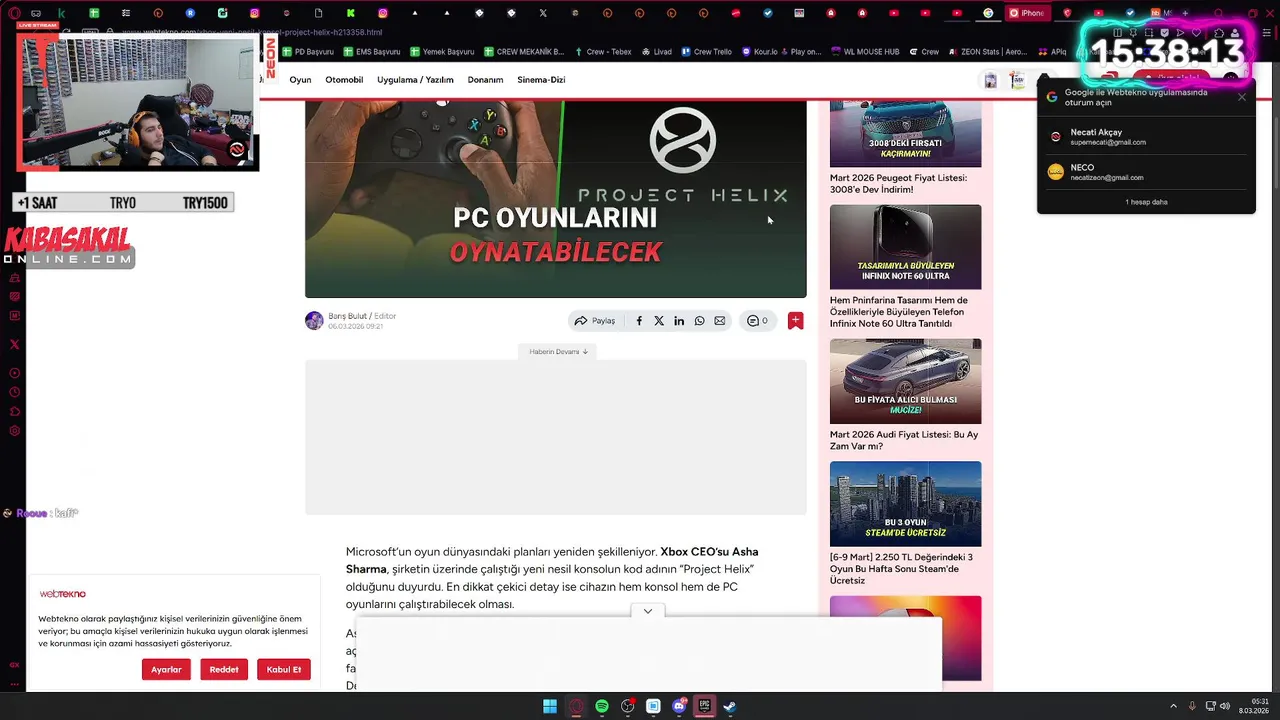Screen dimensions: 1280x720
Task: Open Settings gear in Opera sidebar
Action: pos(14,431)
